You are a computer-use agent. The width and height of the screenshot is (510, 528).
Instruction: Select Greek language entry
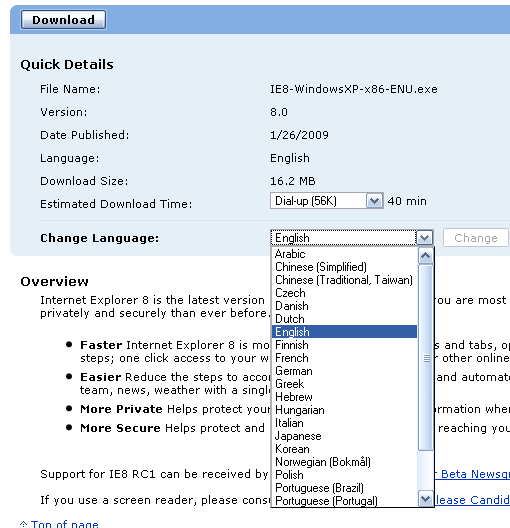click(x=344, y=384)
